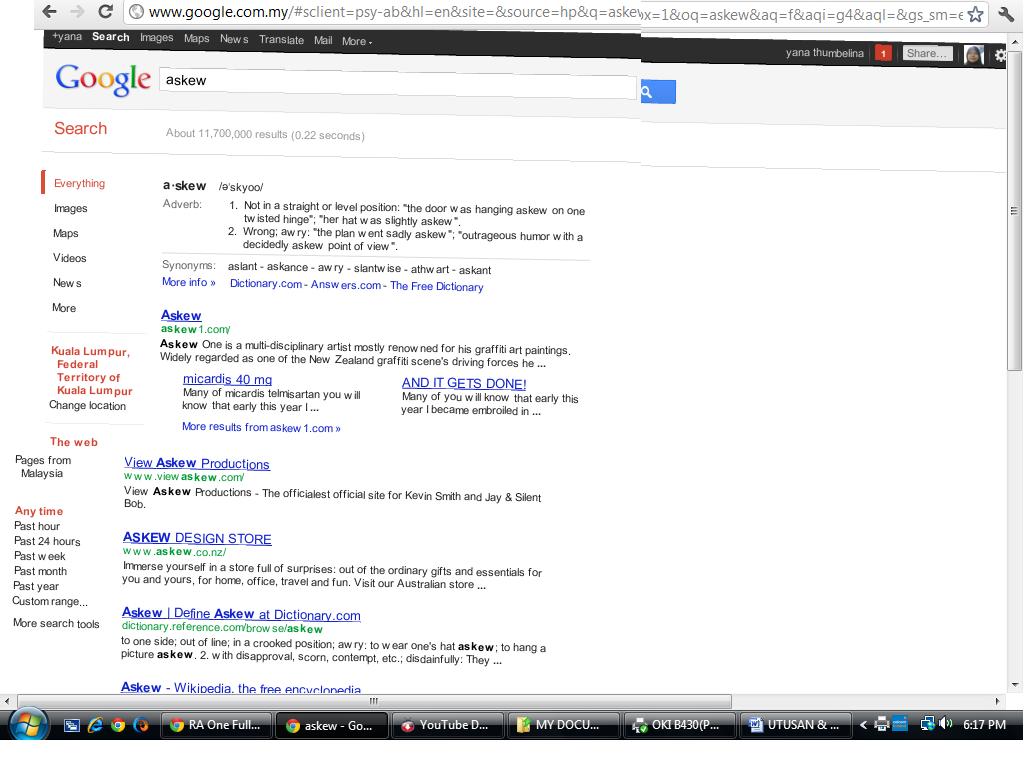Screen dimensions: 1024x768
Task: Open the Google options gear icon
Action: [x=1000, y=56]
